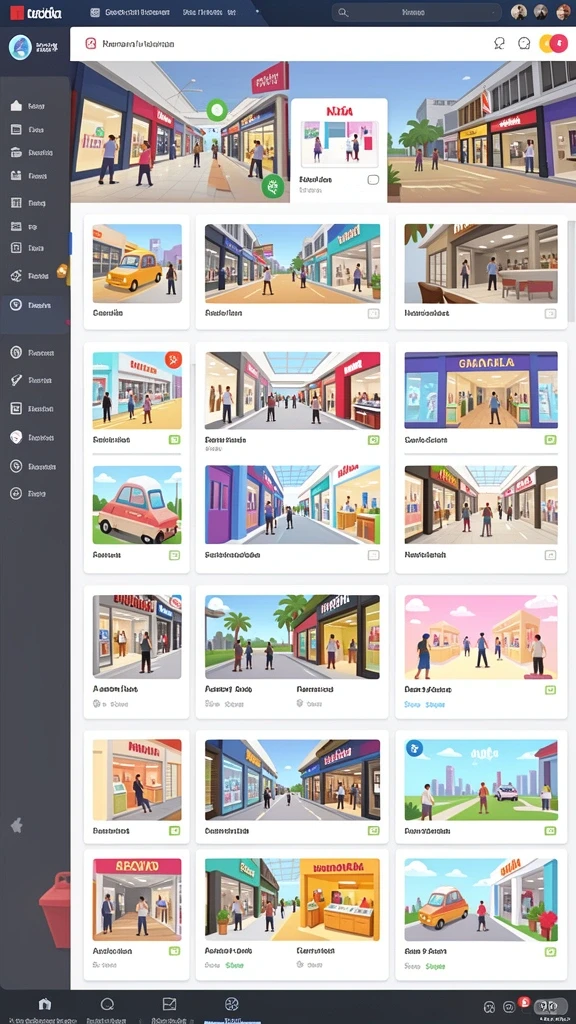This screenshot has width=576, height=1024.
Task: Select the home icon in the bottom bar
Action: point(44,1004)
